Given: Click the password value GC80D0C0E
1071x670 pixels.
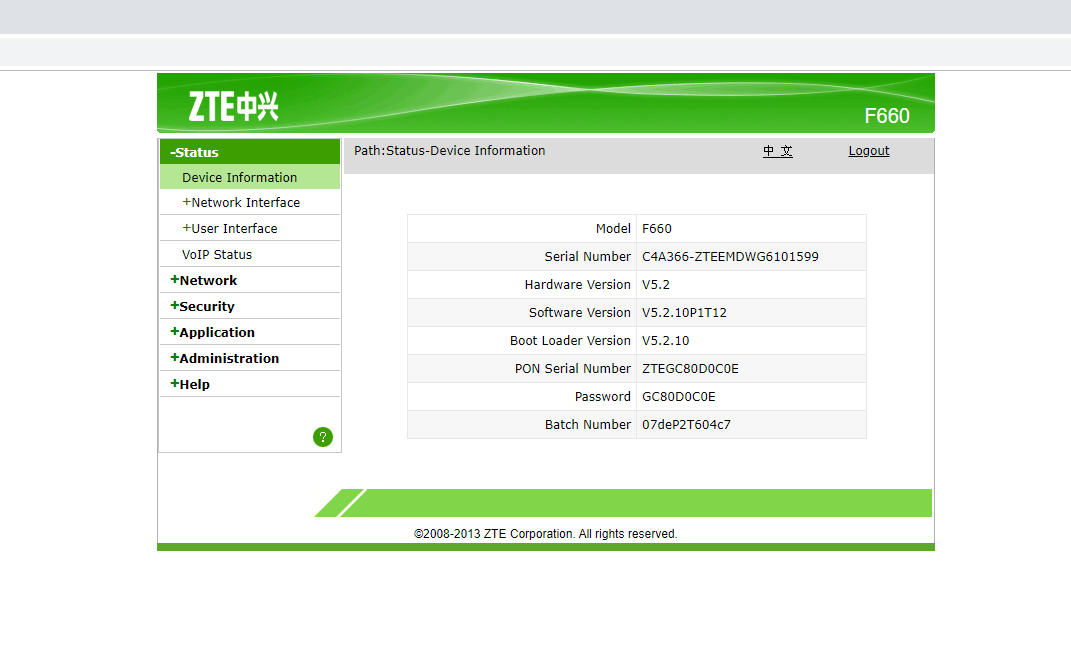Looking at the screenshot, I should pyautogui.click(x=679, y=397).
